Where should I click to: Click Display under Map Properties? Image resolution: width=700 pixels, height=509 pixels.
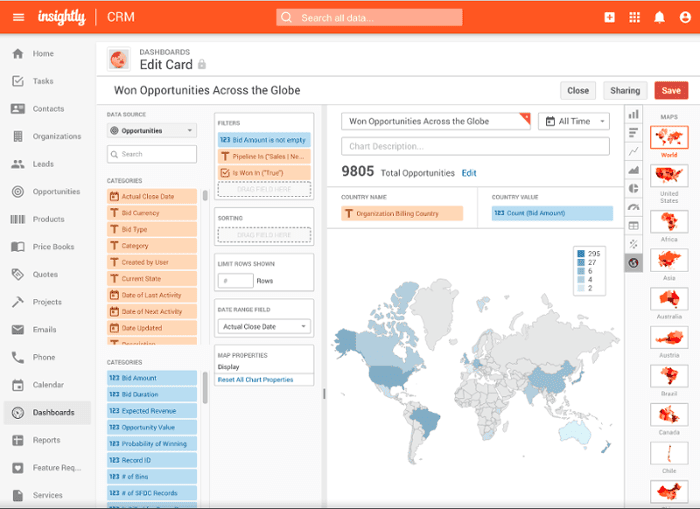point(229,367)
